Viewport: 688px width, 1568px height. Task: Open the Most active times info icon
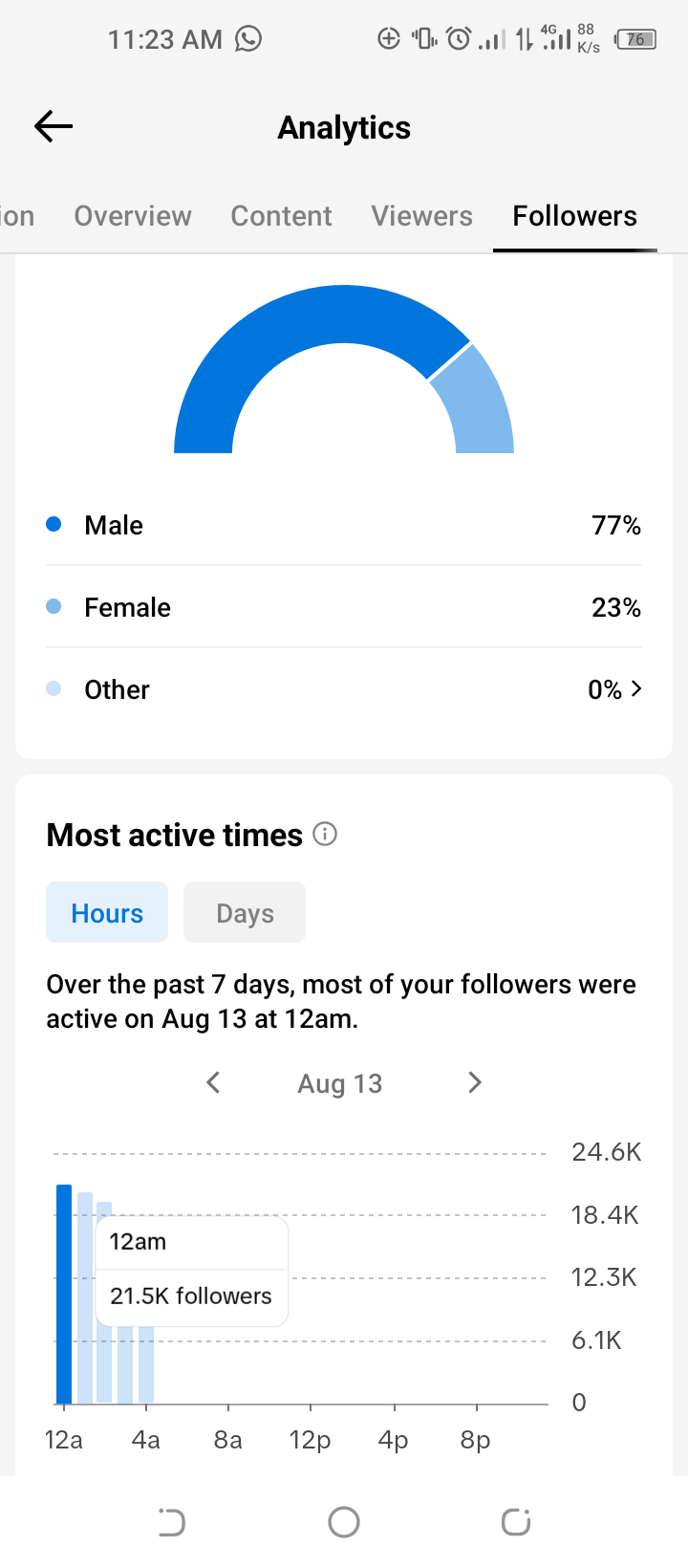[325, 835]
